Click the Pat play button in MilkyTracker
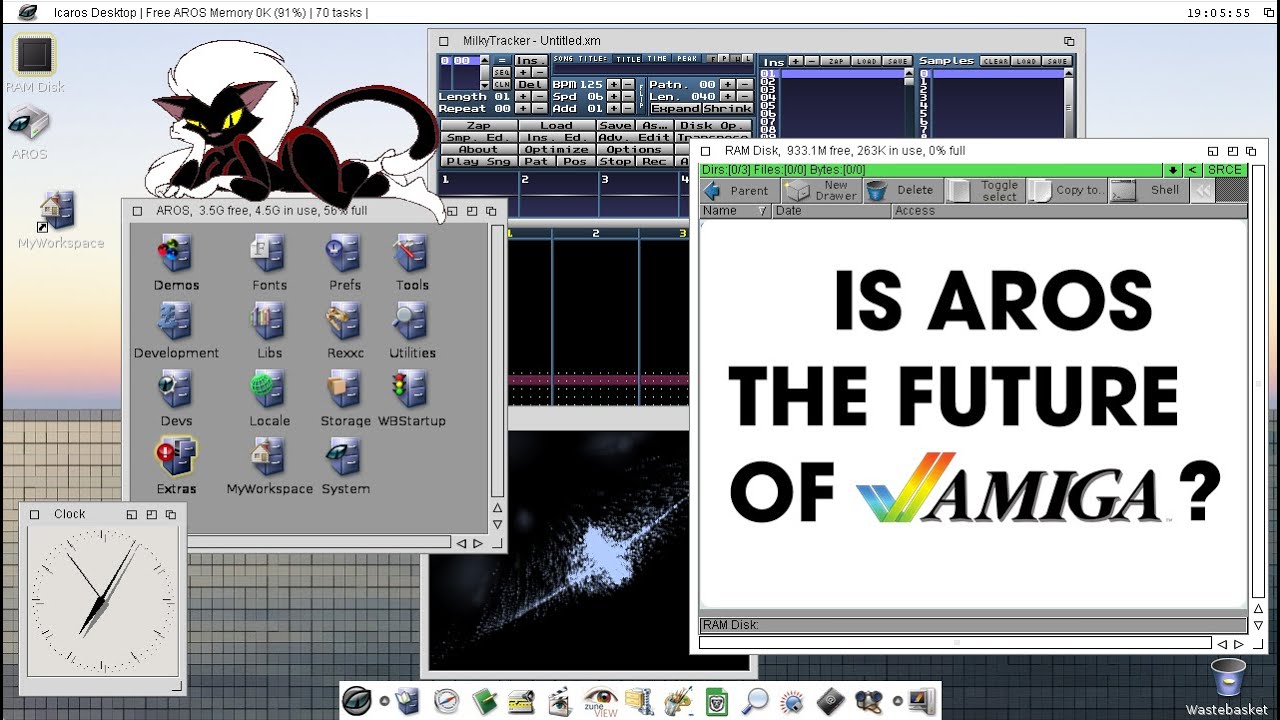The height and width of the screenshot is (720, 1280). [536, 161]
